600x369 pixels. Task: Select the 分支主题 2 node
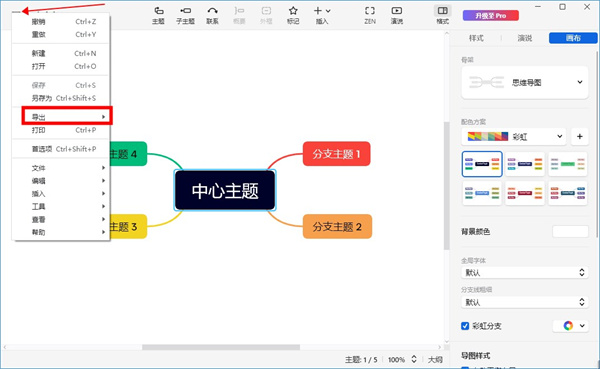click(x=337, y=227)
